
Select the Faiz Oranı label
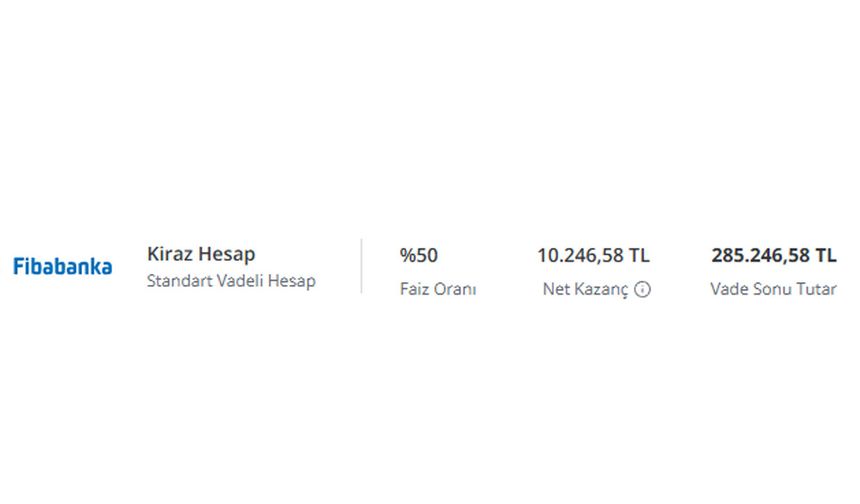(x=438, y=289)
